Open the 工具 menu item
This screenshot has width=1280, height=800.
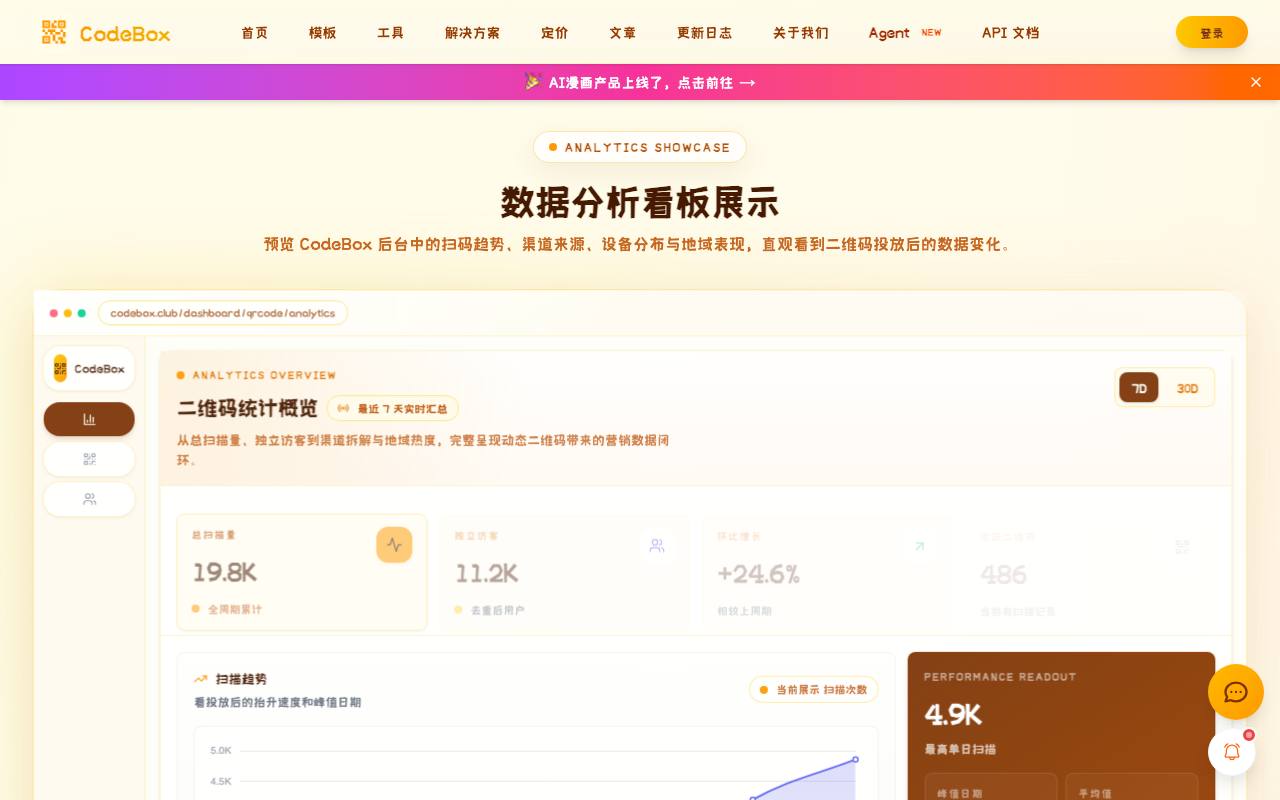click(x=391, y=32)
